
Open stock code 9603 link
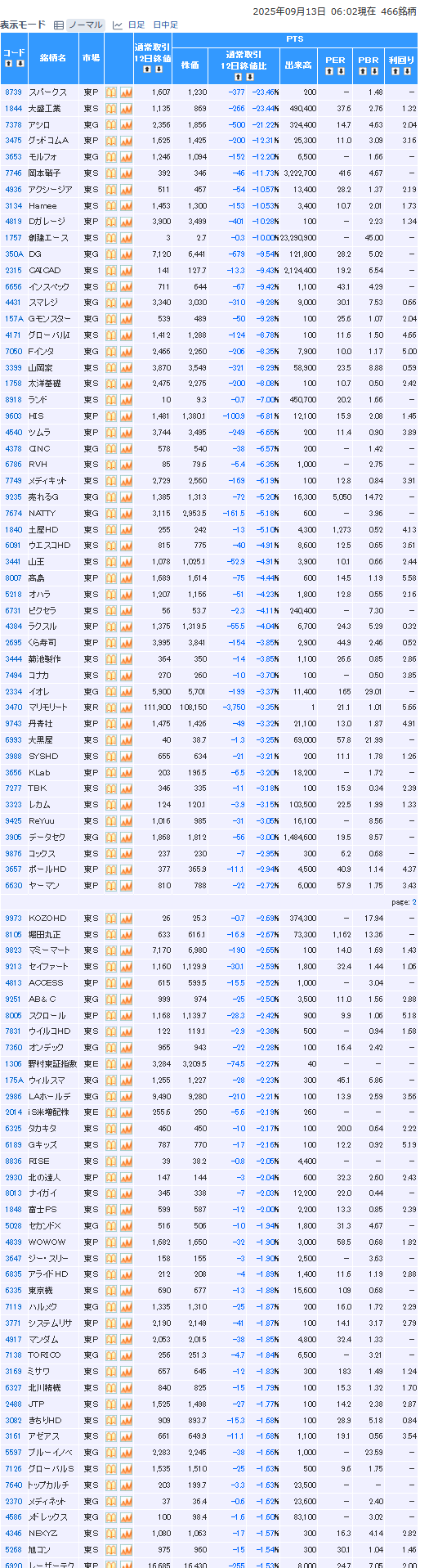pyautogui.click(x=13, y=416)
